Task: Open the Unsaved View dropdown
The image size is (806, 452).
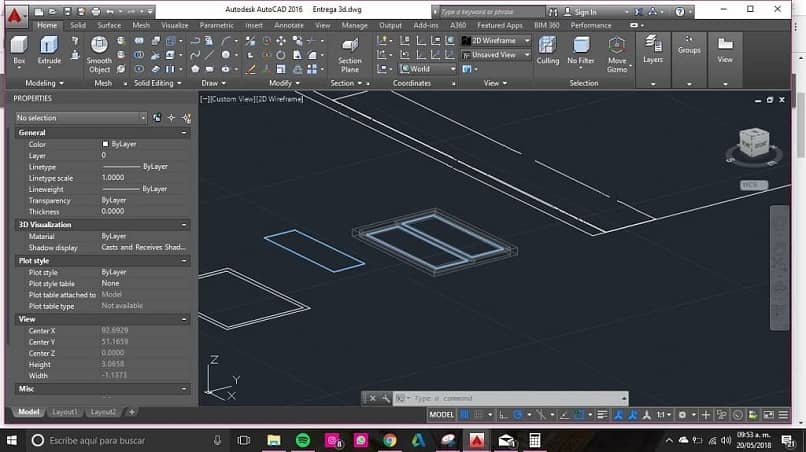Action: (496, 55)
